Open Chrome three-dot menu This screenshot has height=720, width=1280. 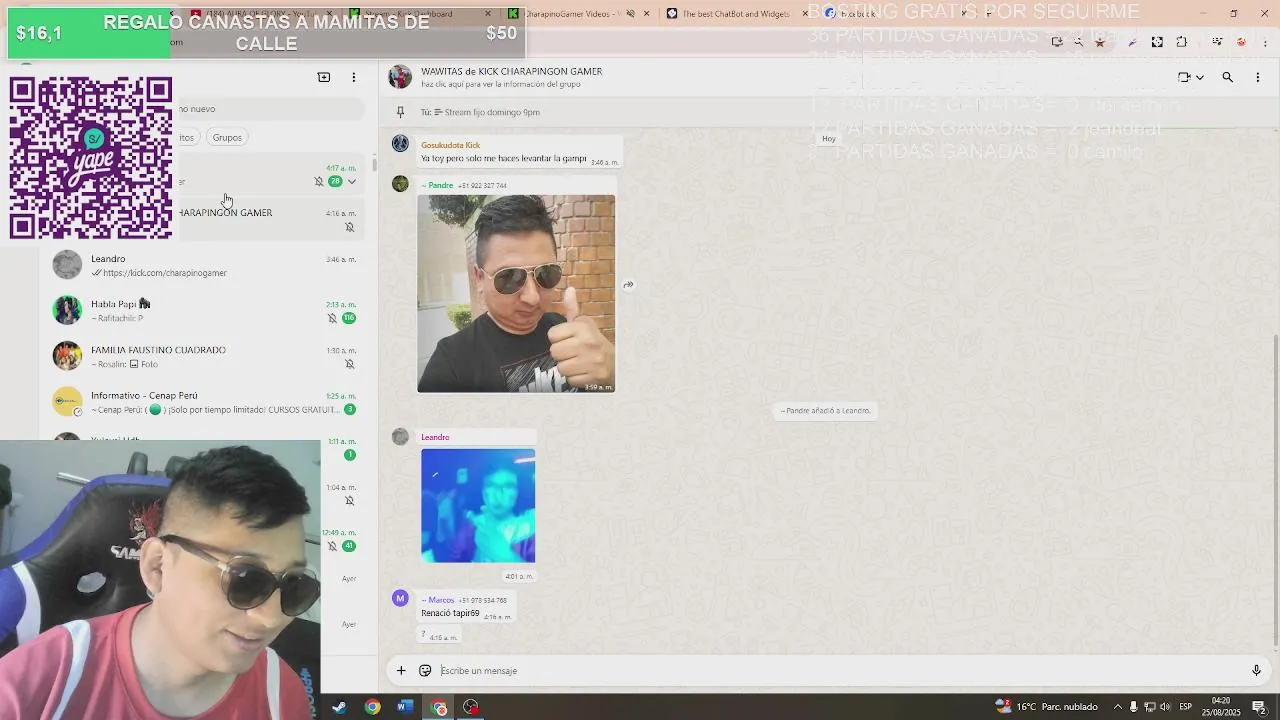point(1264,42)
